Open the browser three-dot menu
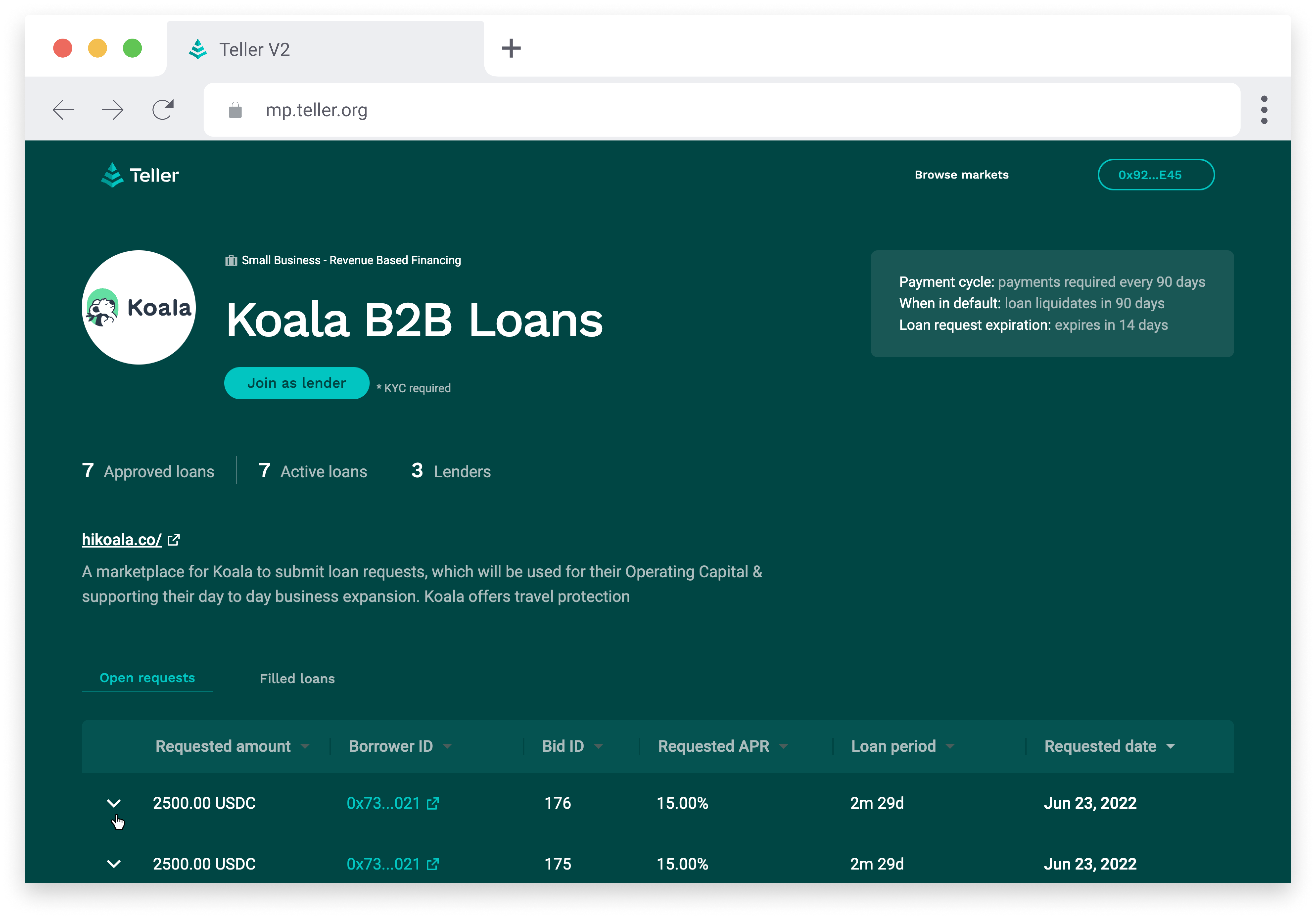 tap(1264, 110)
